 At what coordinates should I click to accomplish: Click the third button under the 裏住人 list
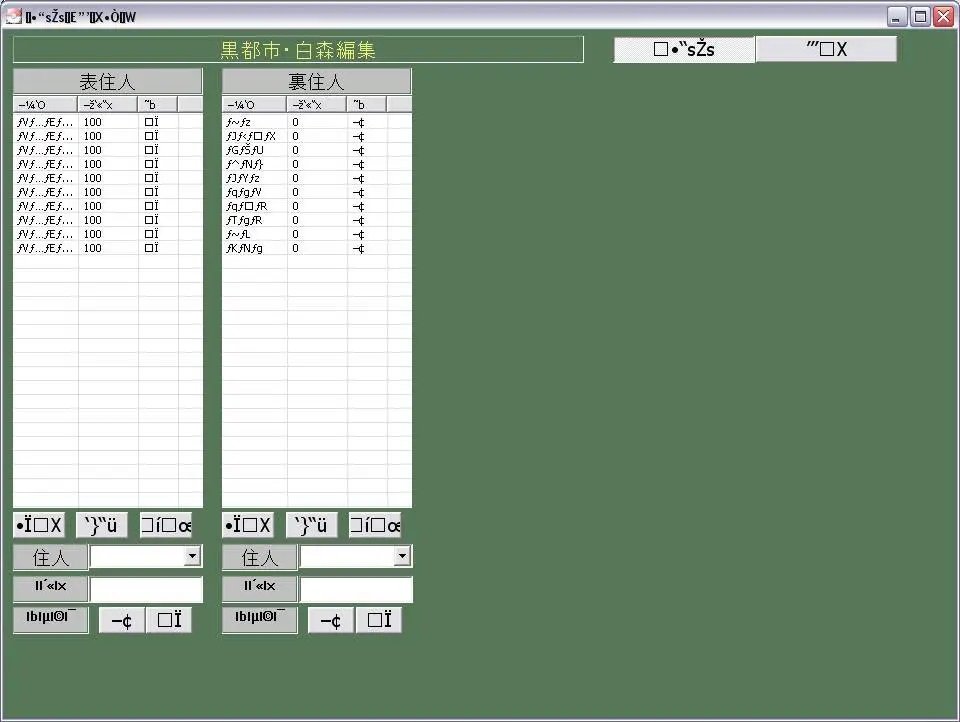click(375, 525)
